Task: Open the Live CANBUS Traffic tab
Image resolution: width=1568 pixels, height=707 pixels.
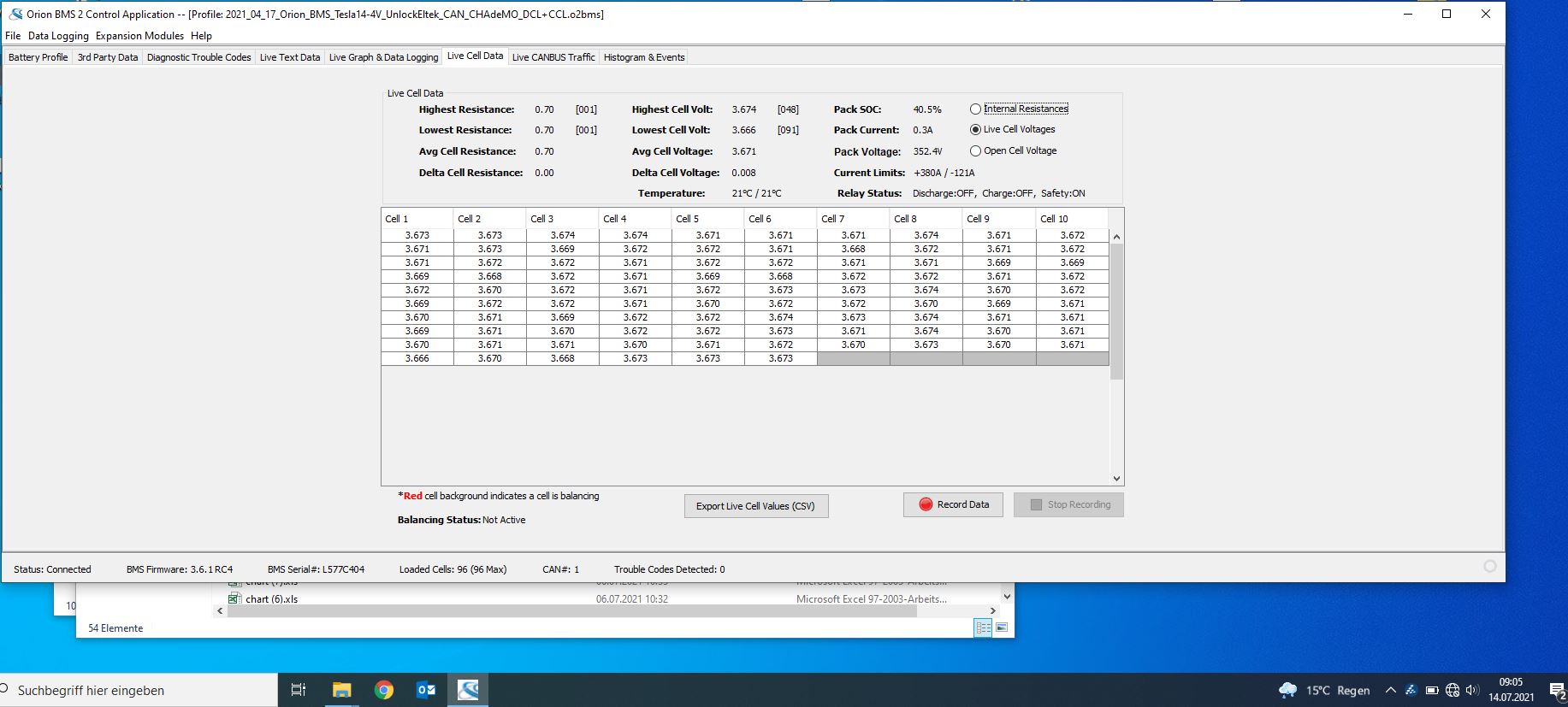Action: pyautogui.click(x=553, y=57)
